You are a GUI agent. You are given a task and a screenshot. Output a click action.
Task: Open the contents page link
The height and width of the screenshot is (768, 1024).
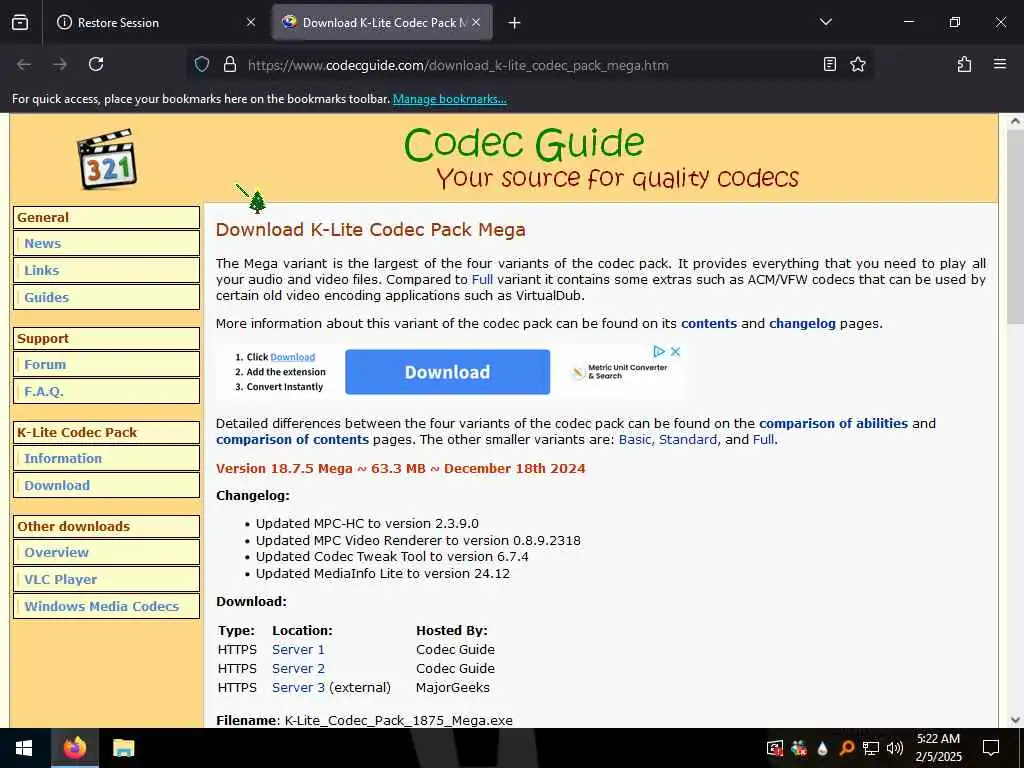709,323
